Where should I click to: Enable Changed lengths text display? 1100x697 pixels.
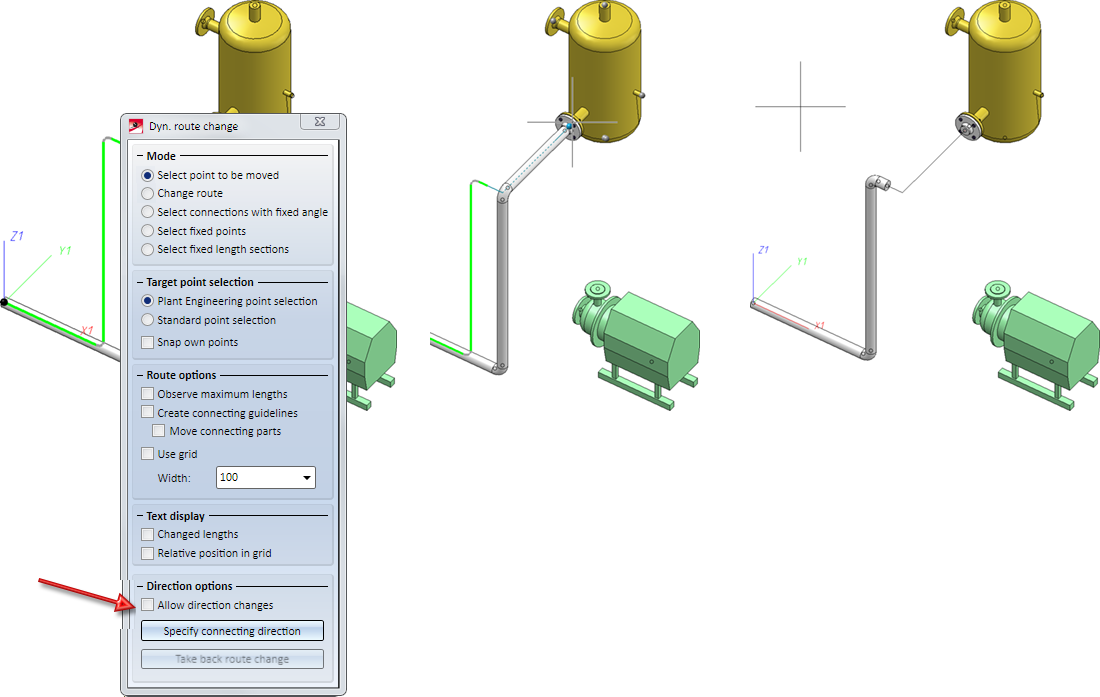pyautogui.click(x=147, y=534)
